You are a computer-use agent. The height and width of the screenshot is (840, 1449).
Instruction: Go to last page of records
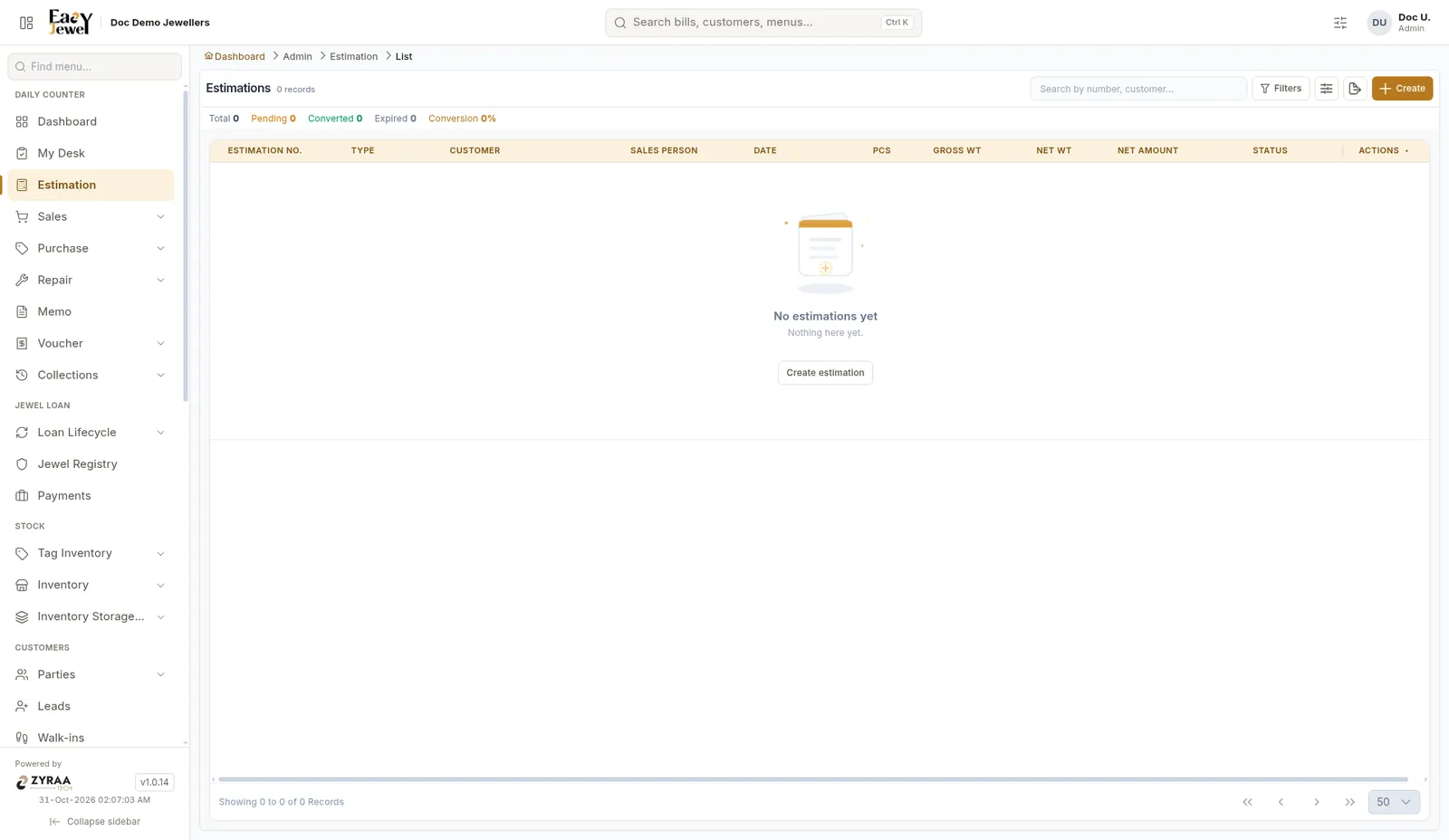point(1350,802)
